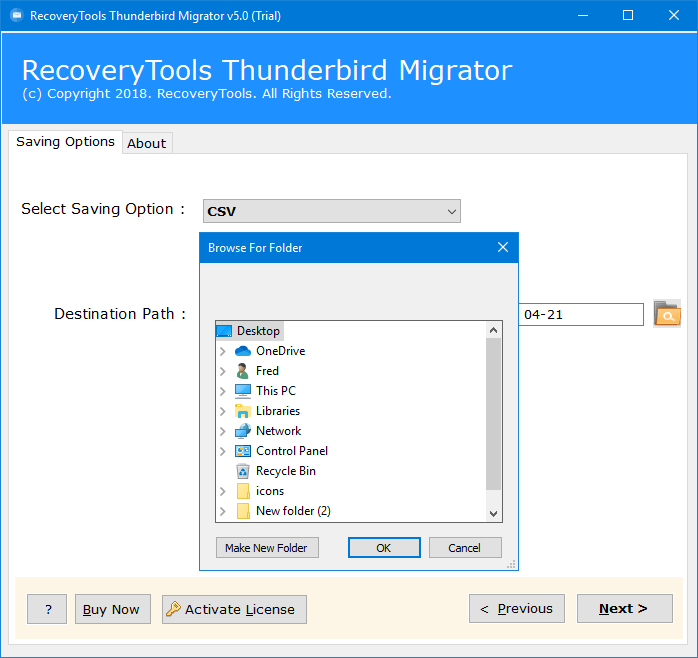Image resolution: width=698 pixels, height=658 pixels.
Task: Select the OneDrive label
Action: [x=280, y=351]
